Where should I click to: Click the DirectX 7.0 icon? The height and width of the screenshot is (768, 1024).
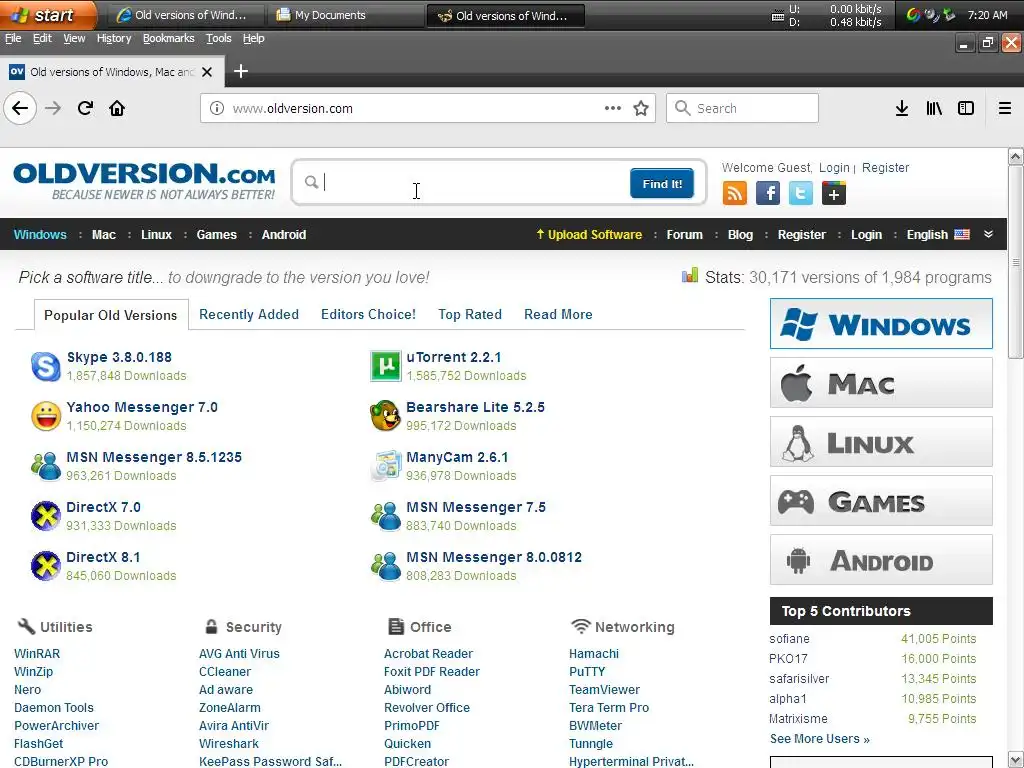pos(46,516)
